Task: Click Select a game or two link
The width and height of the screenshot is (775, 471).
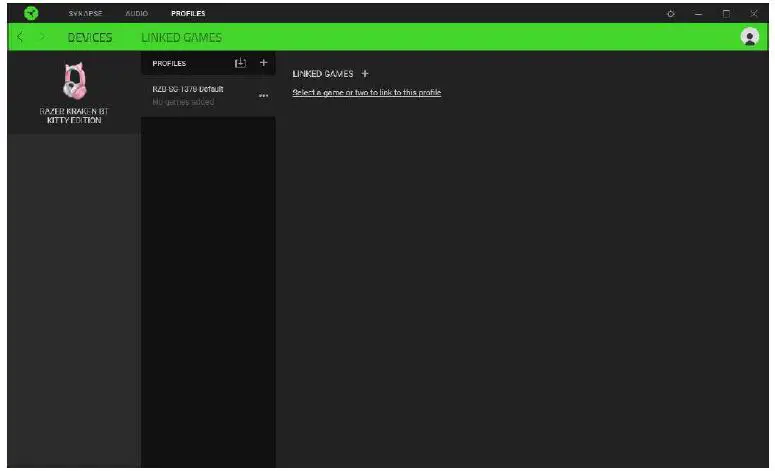Action: [x=366, y=92]
